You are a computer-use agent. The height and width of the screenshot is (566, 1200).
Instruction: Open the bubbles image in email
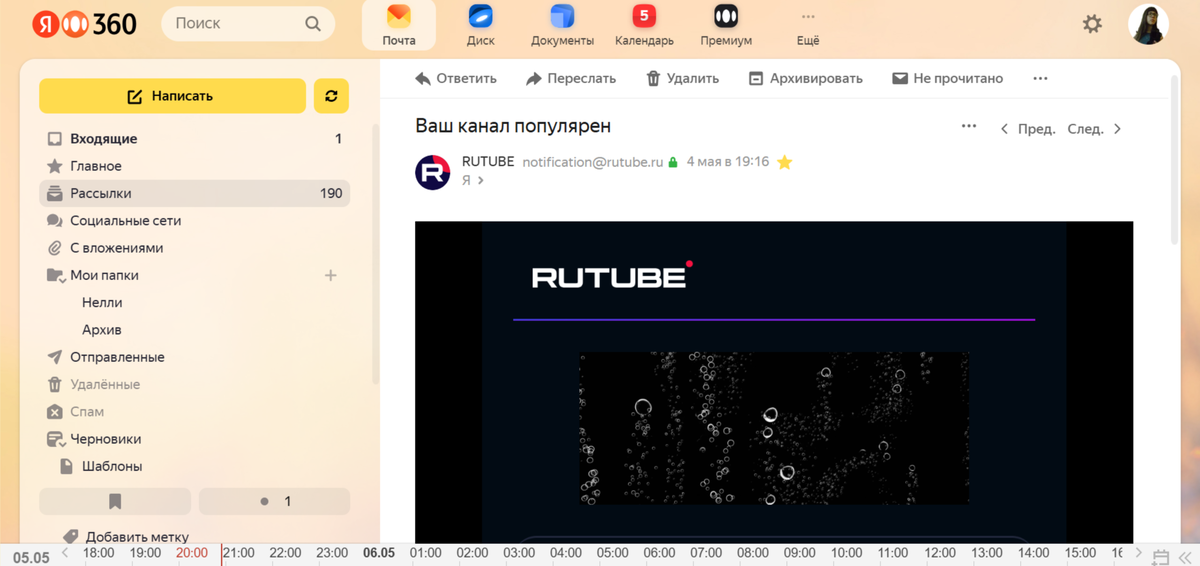point(774,428)
